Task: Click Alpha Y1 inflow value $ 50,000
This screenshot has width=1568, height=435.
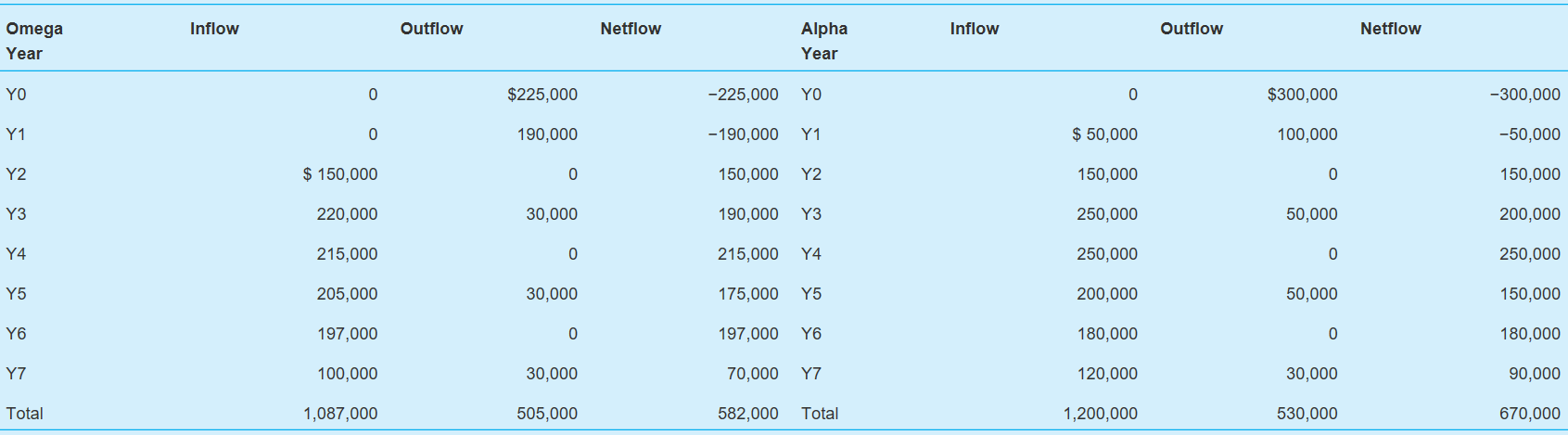Action: pyautogui.click(x=1103, y=134)
